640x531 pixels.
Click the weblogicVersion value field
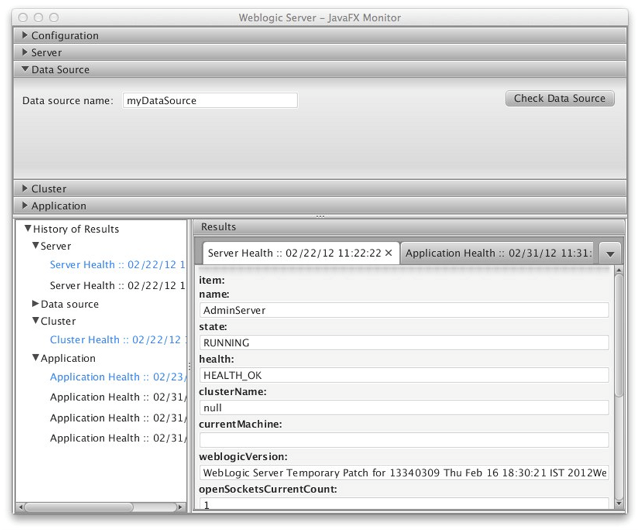click(404, 473)
